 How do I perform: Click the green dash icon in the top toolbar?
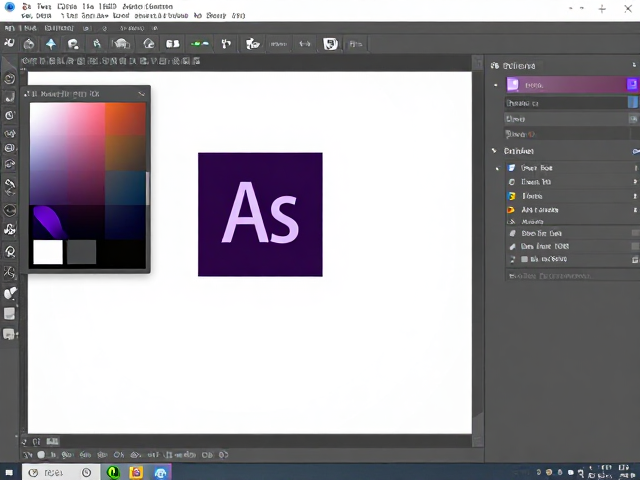[200, 44]
